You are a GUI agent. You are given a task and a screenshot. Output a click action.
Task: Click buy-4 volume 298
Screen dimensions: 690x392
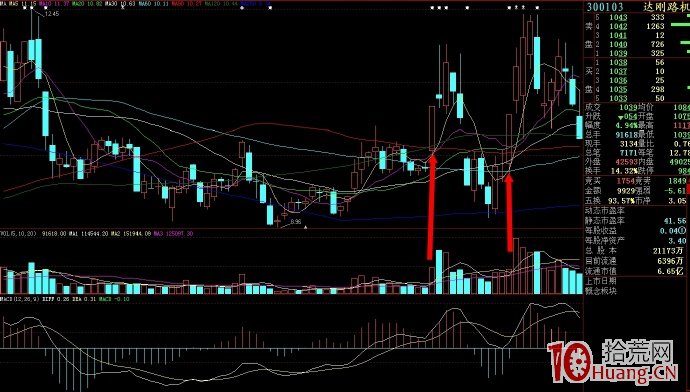click(x=657, y=89)
